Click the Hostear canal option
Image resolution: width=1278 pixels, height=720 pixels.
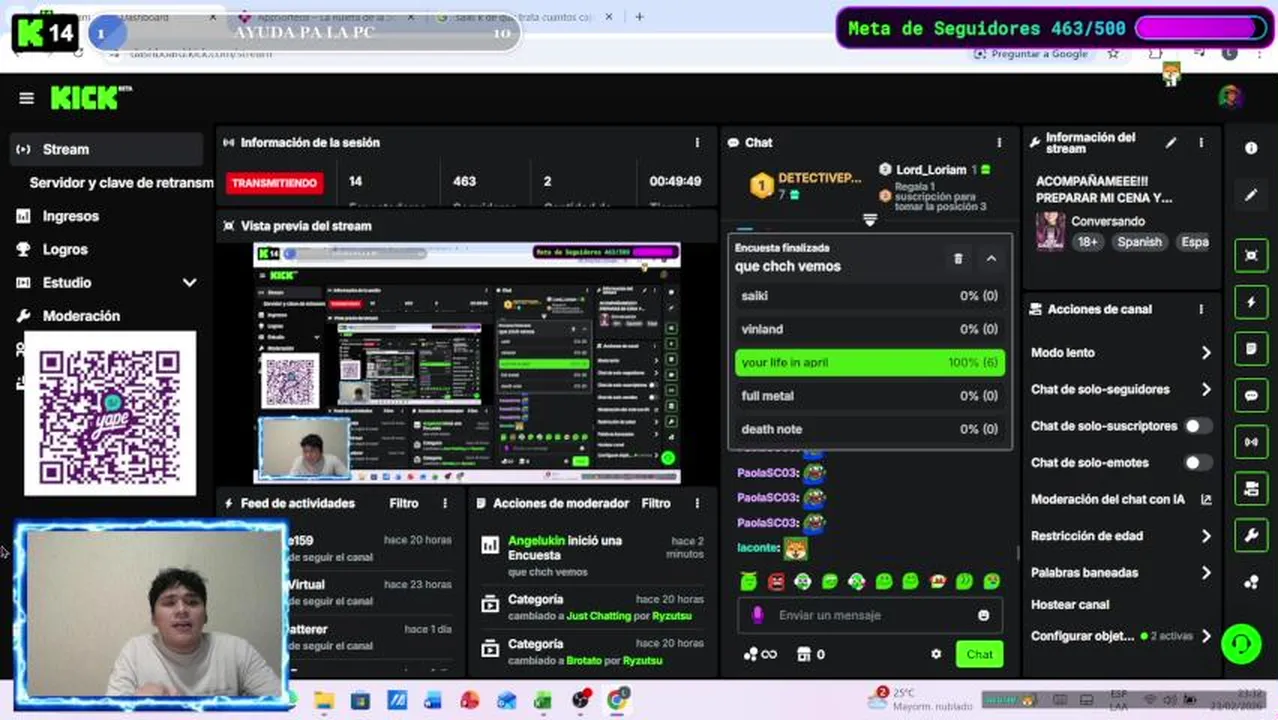point(1070,604)
